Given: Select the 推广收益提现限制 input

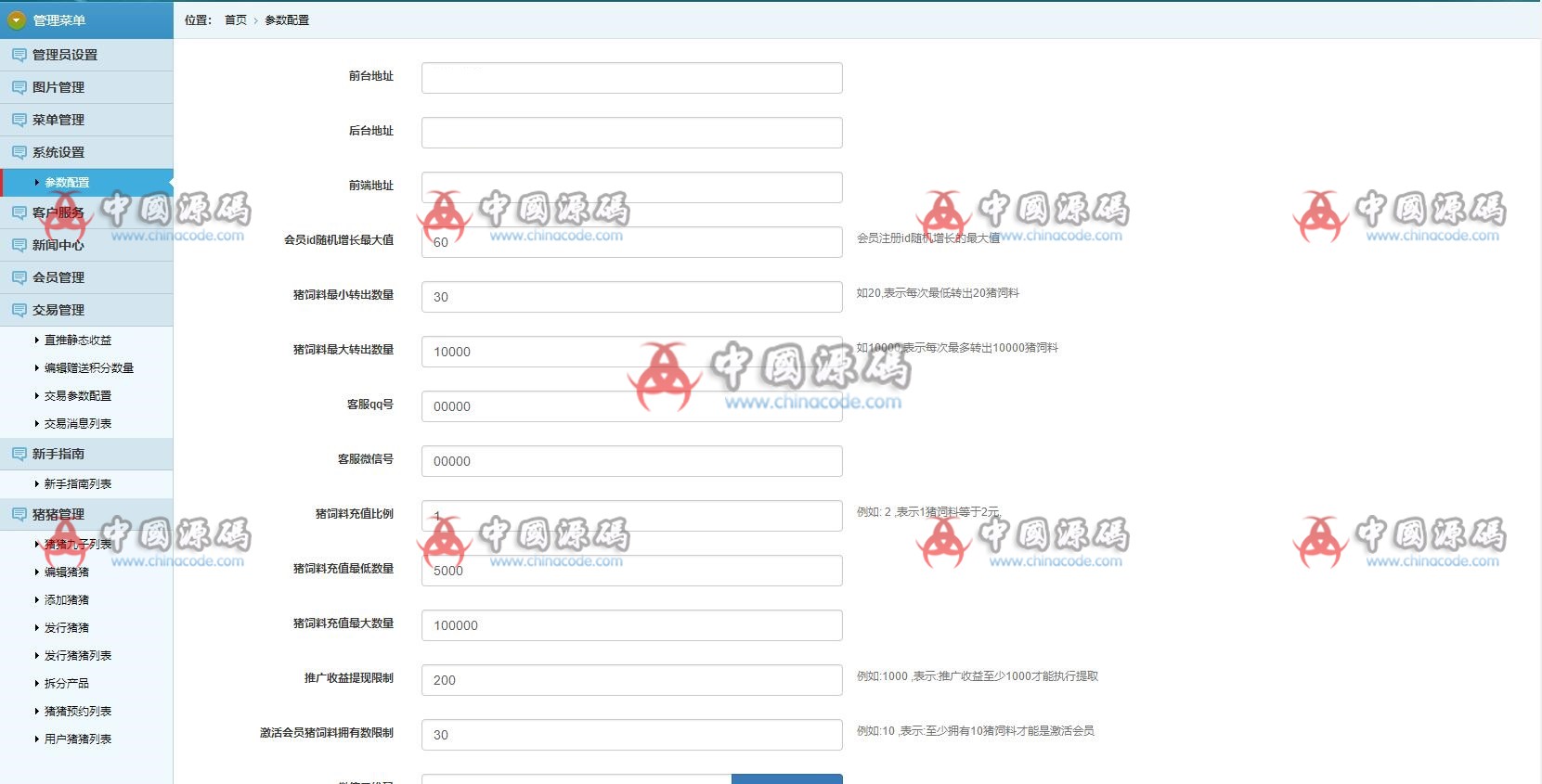Looking at the screenshot, I should tap(631, 680).
